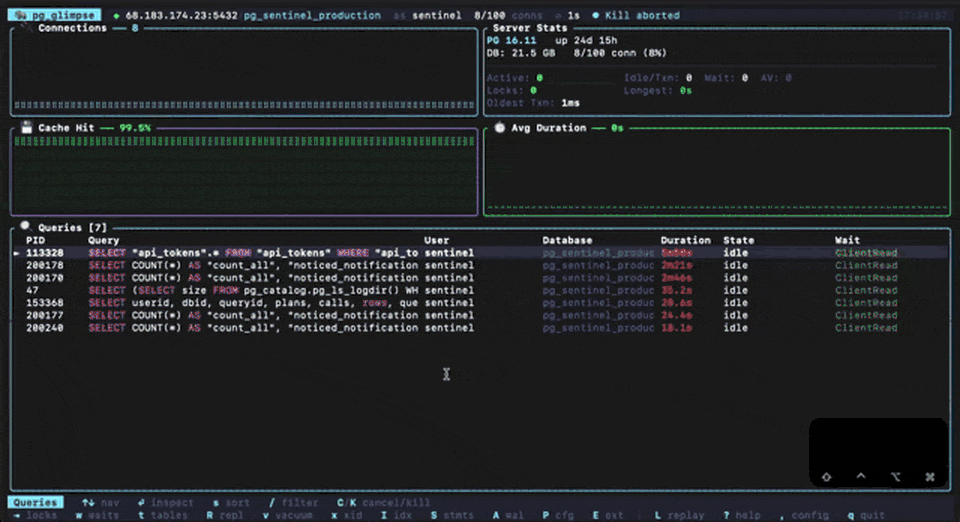Viewport: 960px width, 522px height.
Task: Click the arrow key hint for locks
Action: tap(17, 515)
